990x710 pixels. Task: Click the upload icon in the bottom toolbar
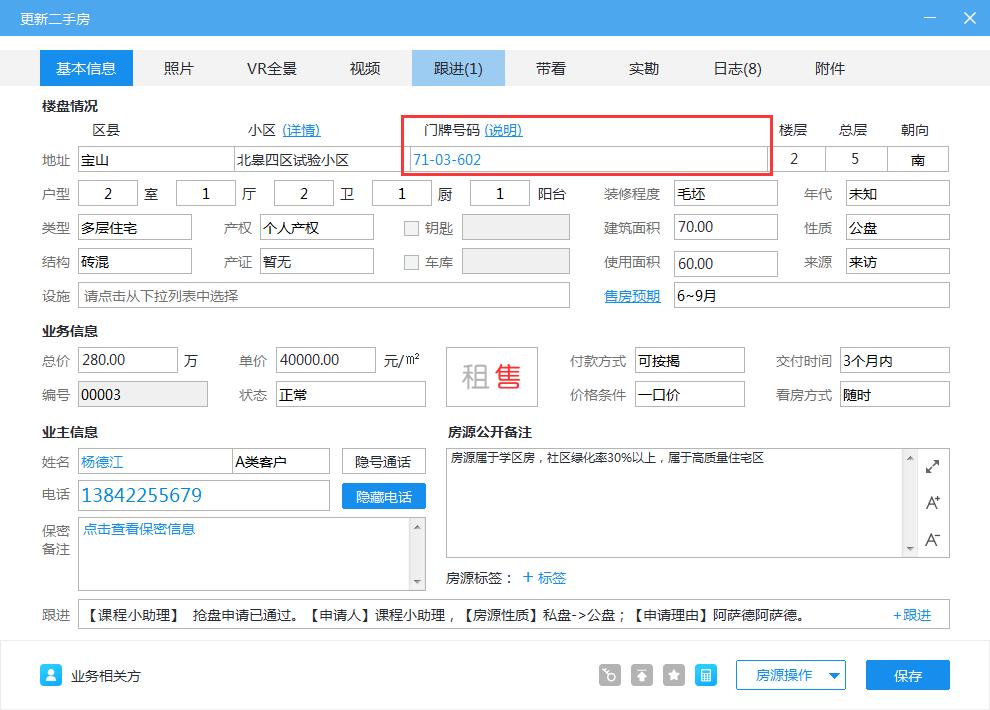[x=641, y=675]
